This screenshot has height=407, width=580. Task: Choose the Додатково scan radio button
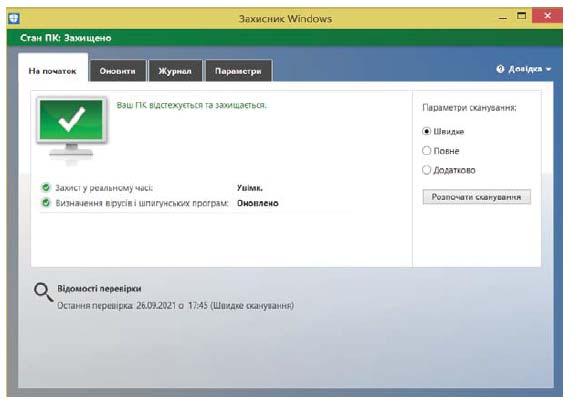[x=426, y=170]
